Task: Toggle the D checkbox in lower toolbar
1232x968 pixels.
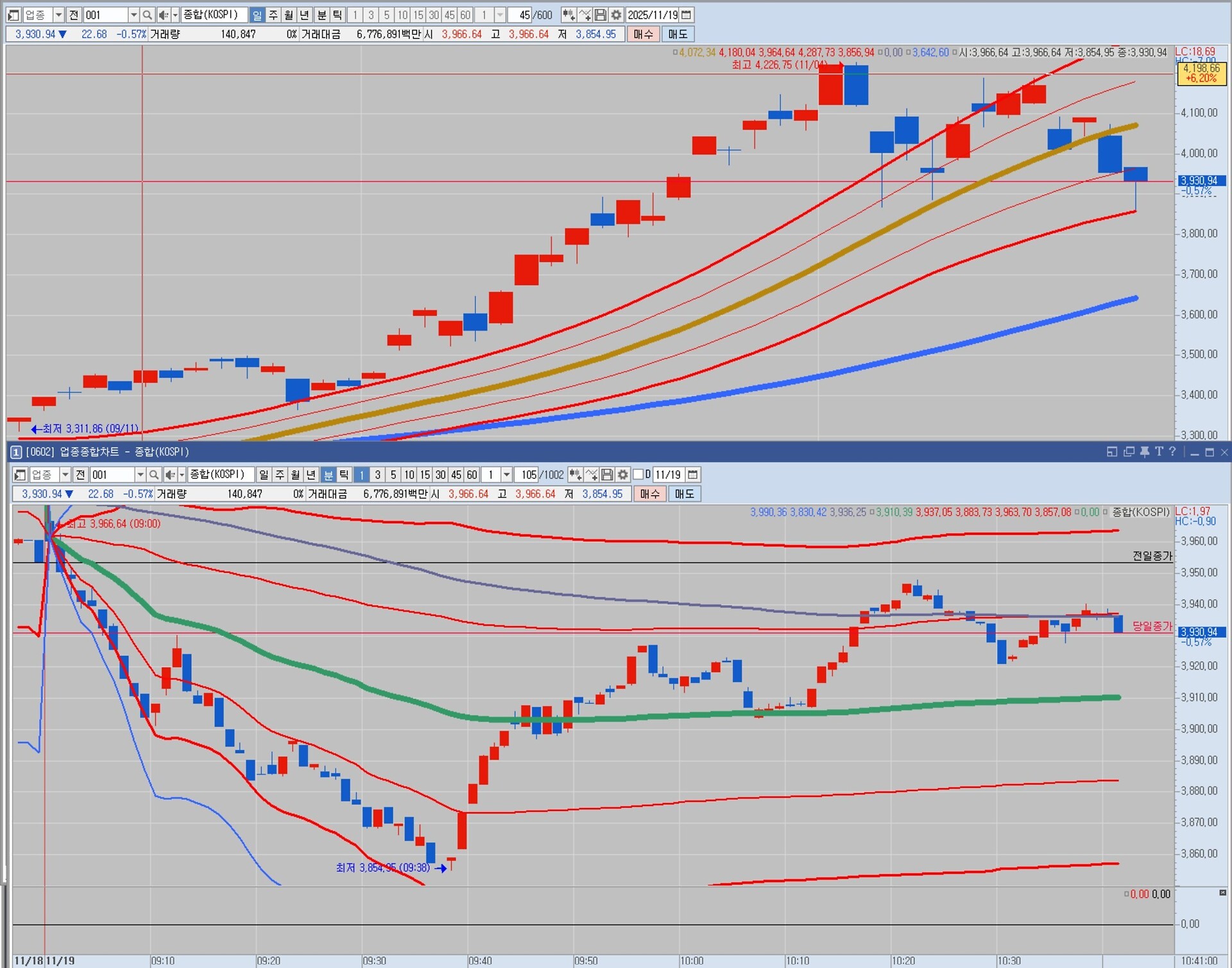Action: coord(638,474)
